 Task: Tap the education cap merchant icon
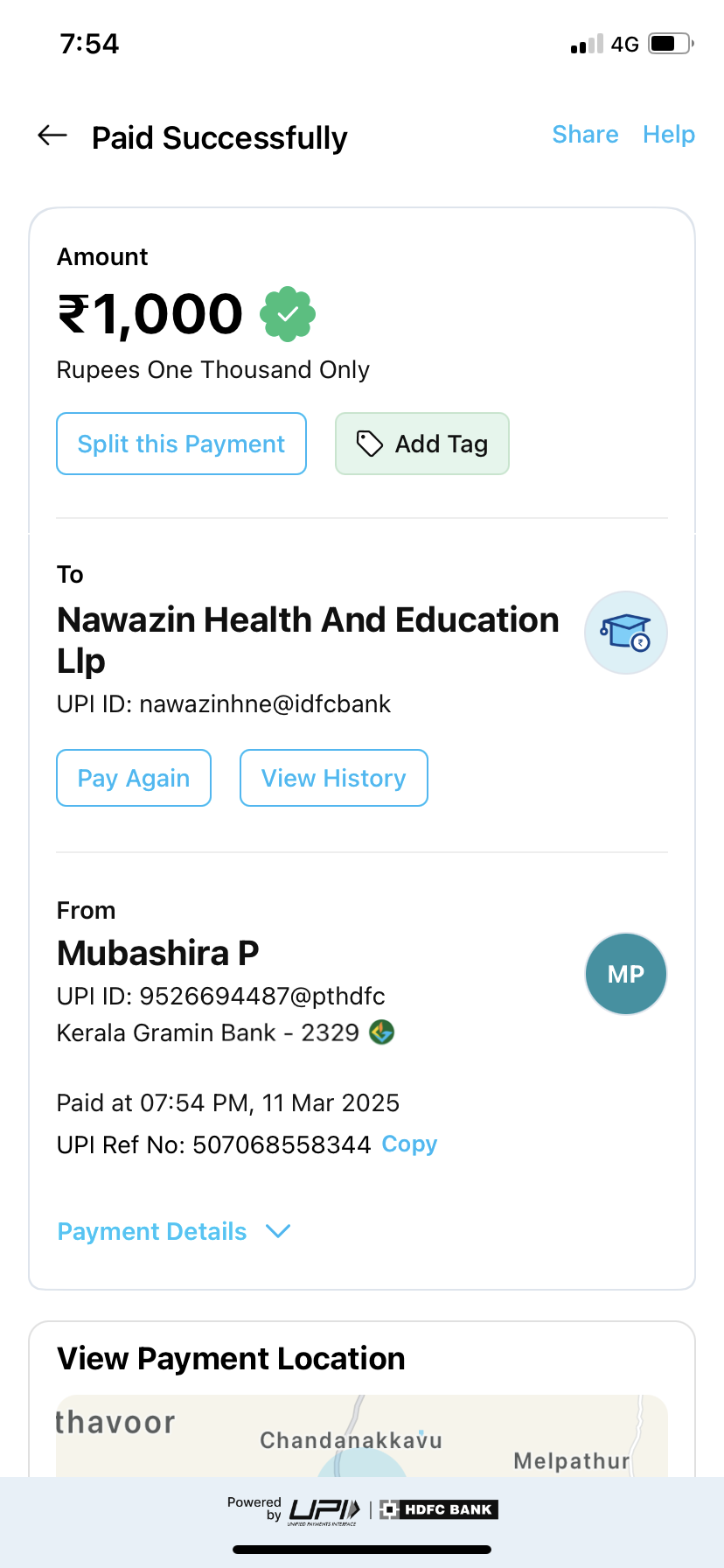tap(625, 633)
